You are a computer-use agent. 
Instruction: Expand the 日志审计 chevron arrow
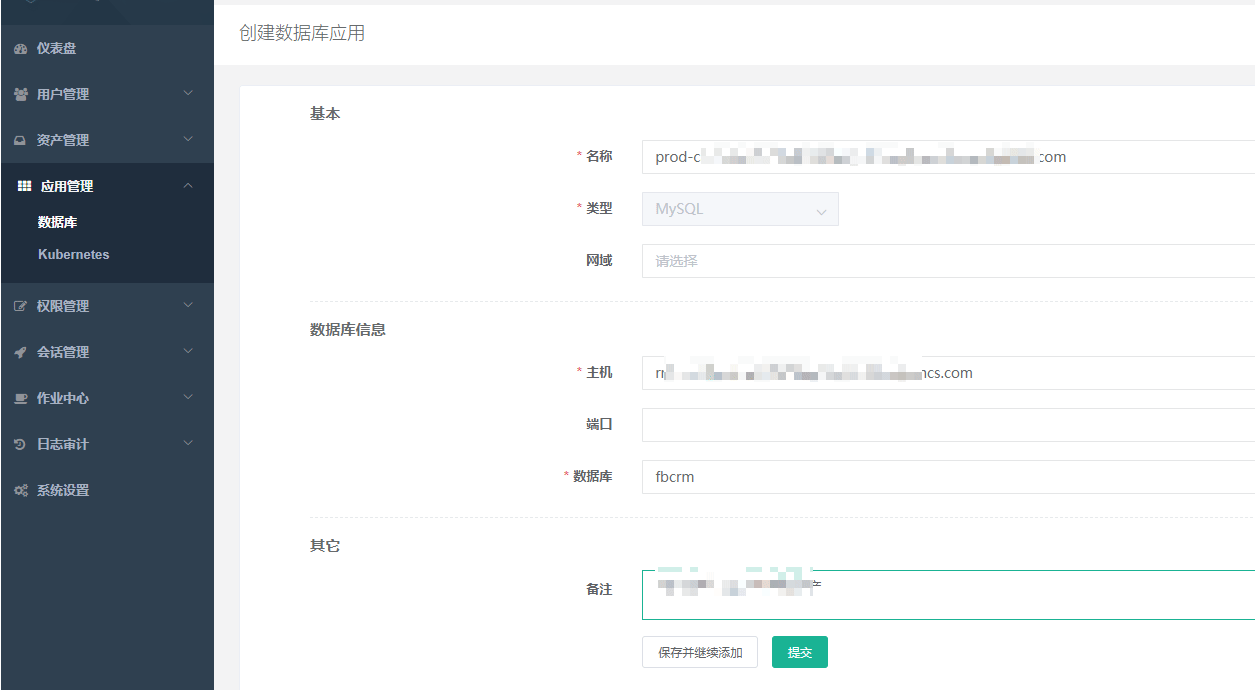click(188, 443)
